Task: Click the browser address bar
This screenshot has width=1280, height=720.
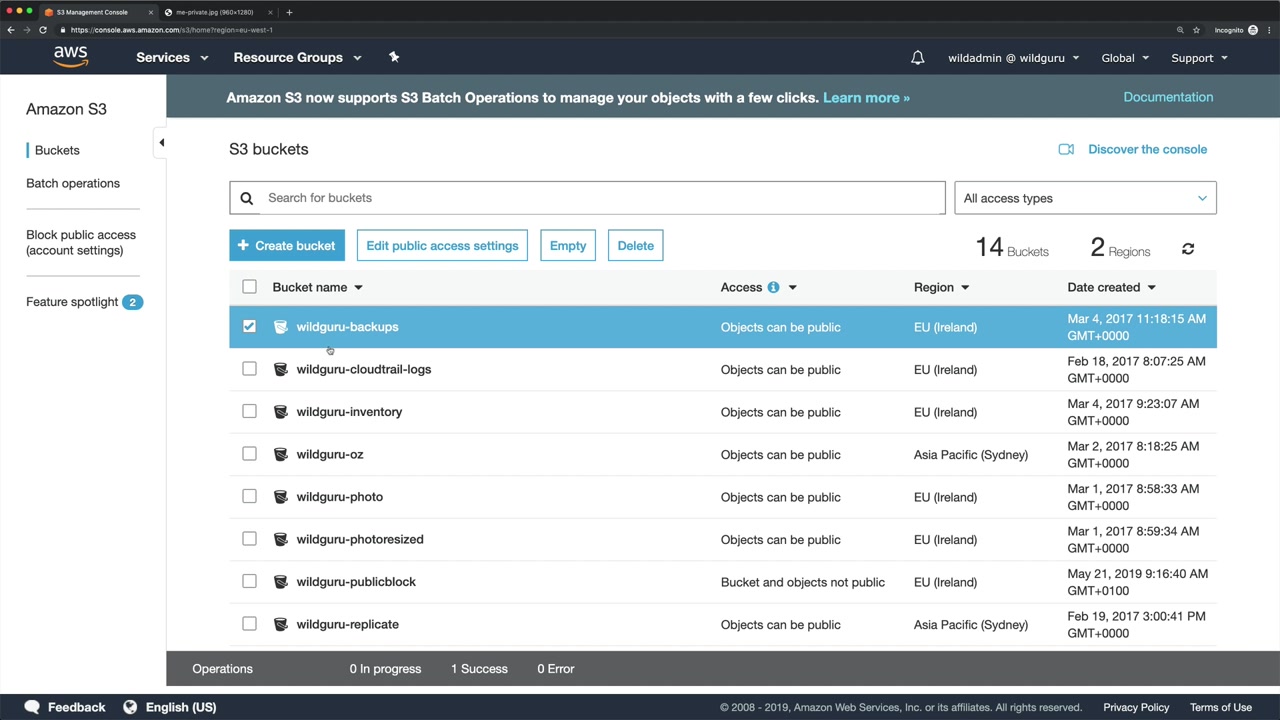Action: pyautogui.click(x=615, y=30)
